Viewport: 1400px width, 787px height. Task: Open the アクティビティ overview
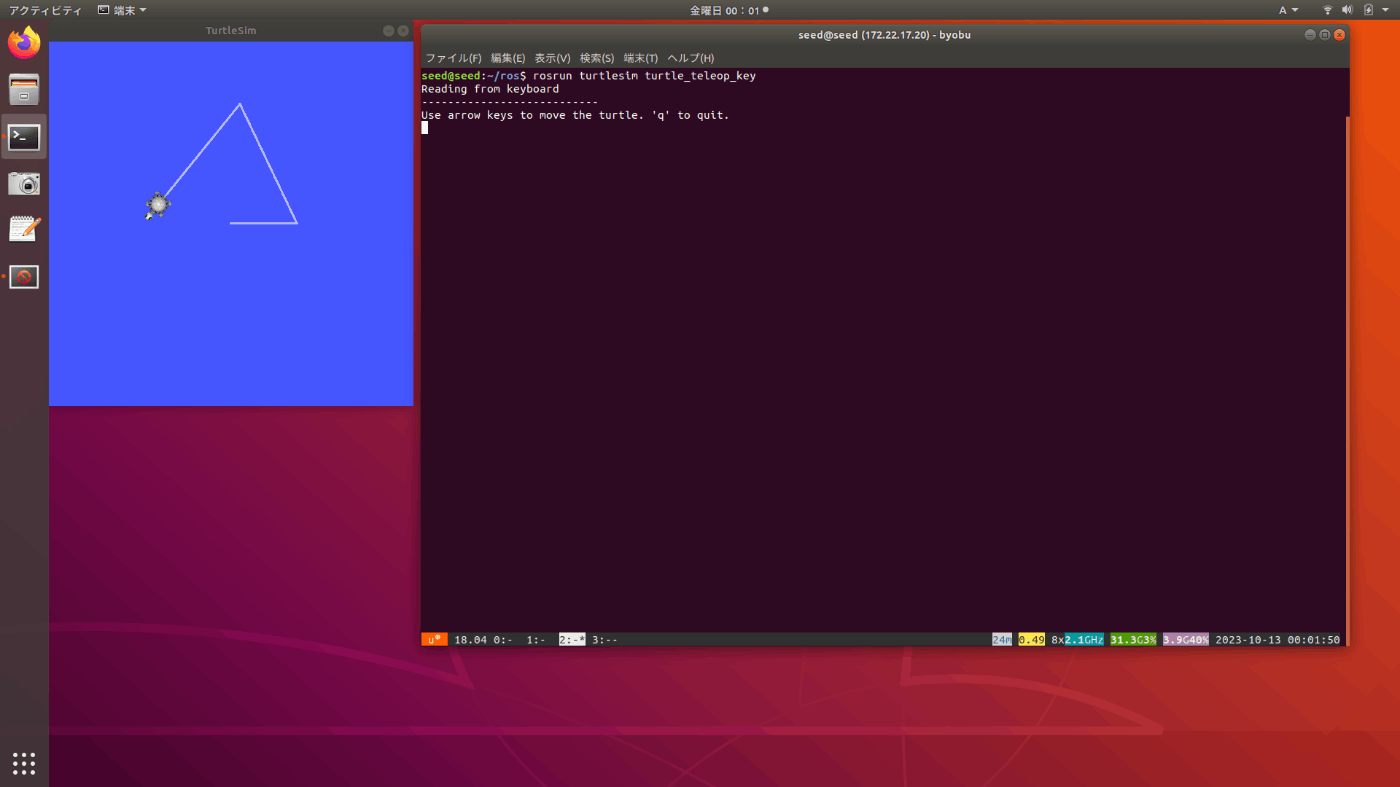(46, 10)
